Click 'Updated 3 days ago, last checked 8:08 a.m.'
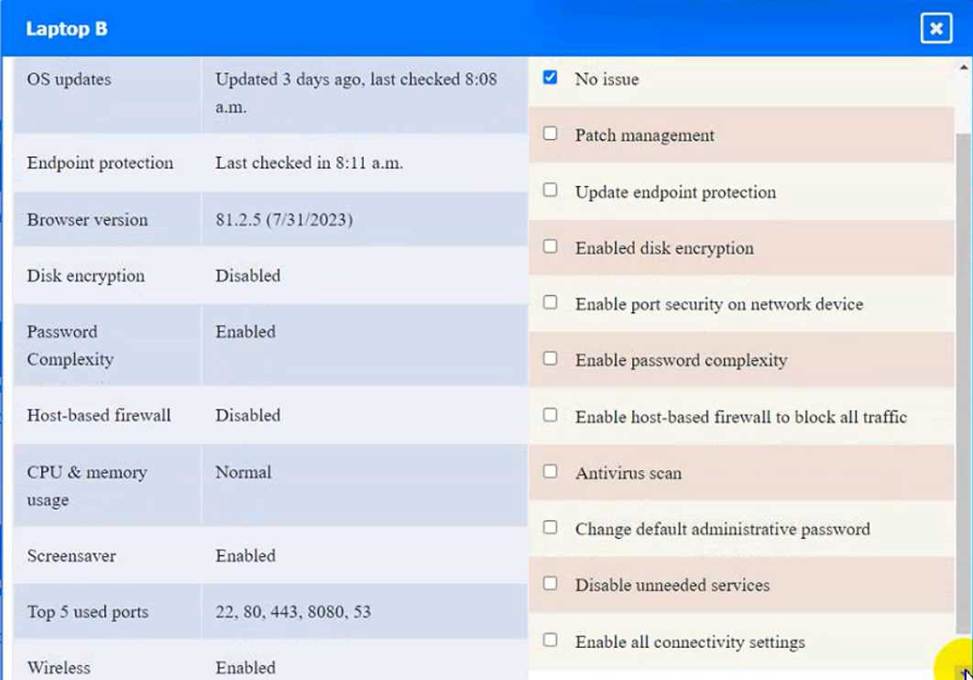 [x=356, y=93]
